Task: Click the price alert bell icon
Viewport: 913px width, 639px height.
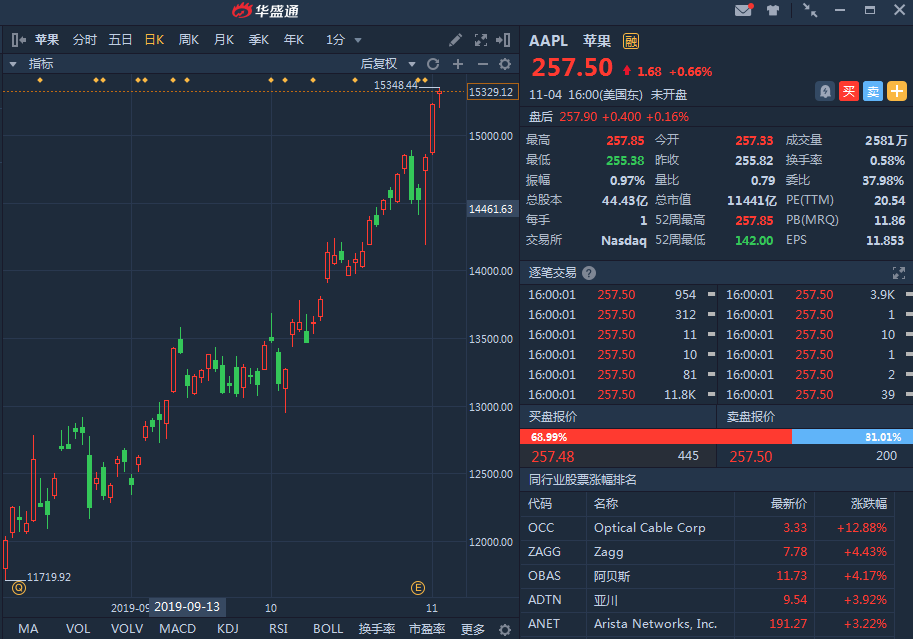Action: 825,91
